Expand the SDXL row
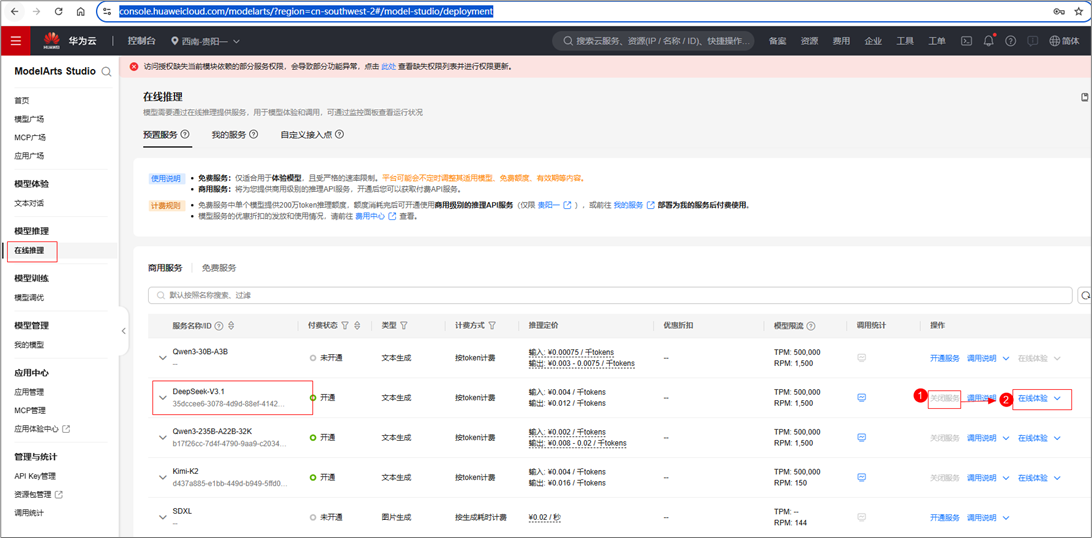The width and height of the screenshot is (1092, 538). click(163, 518)
